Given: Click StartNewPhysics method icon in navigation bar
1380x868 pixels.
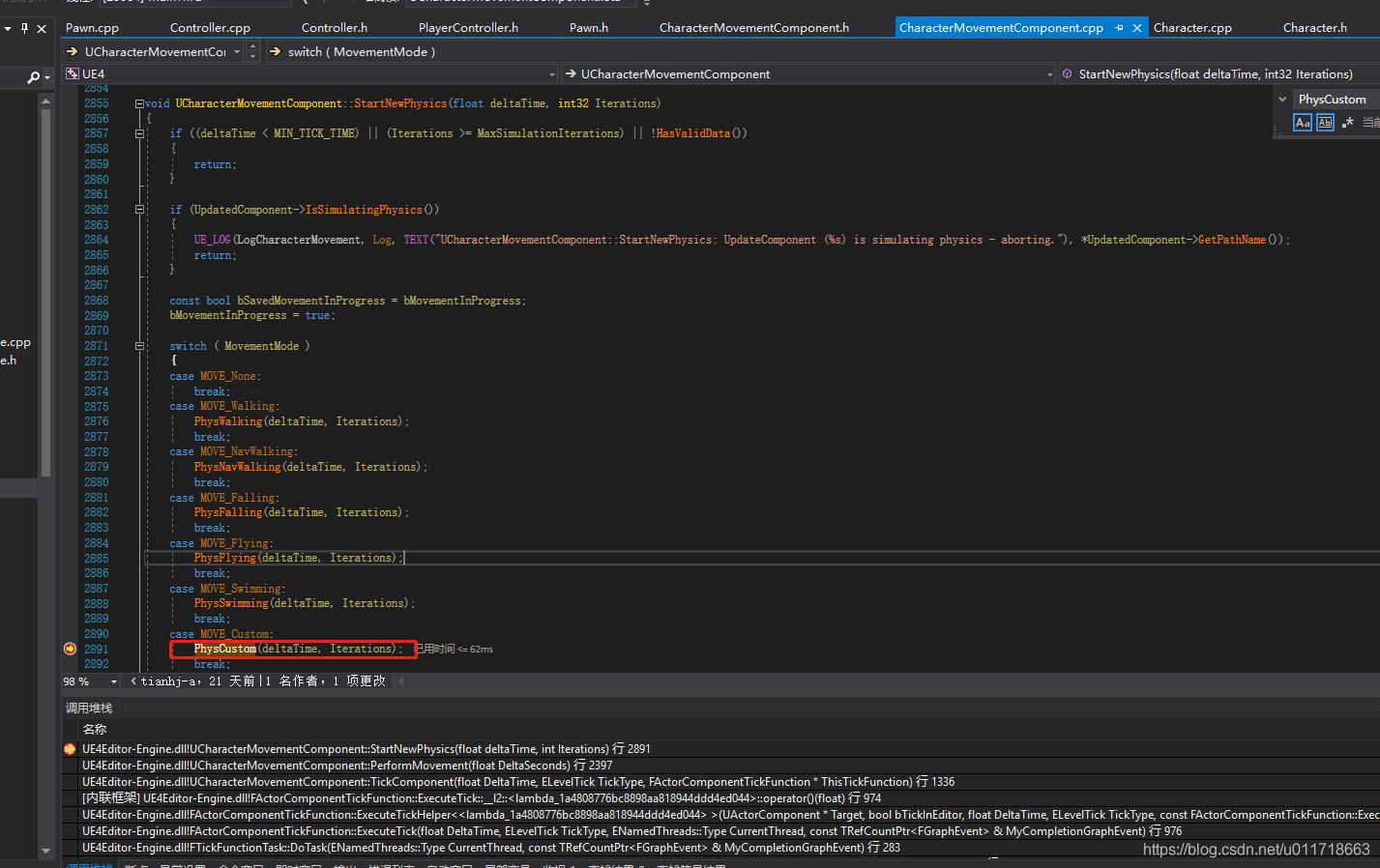Looking at the screenshot, I should coord(1068,74).
